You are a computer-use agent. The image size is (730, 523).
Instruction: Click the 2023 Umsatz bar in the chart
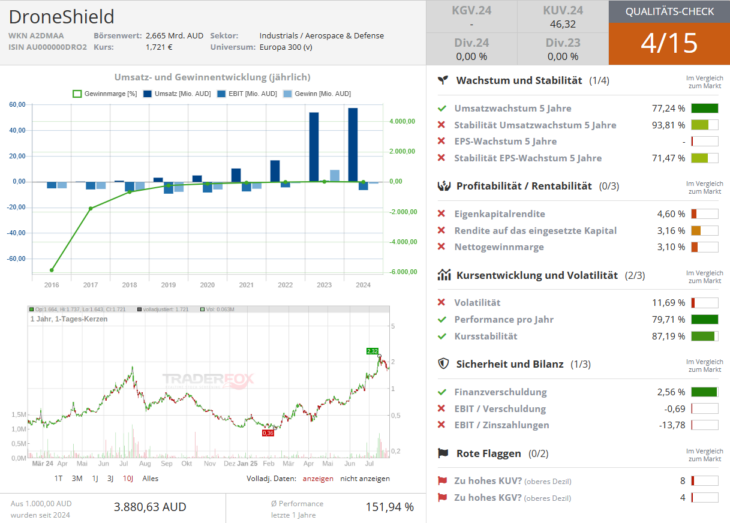pos(314,147)
